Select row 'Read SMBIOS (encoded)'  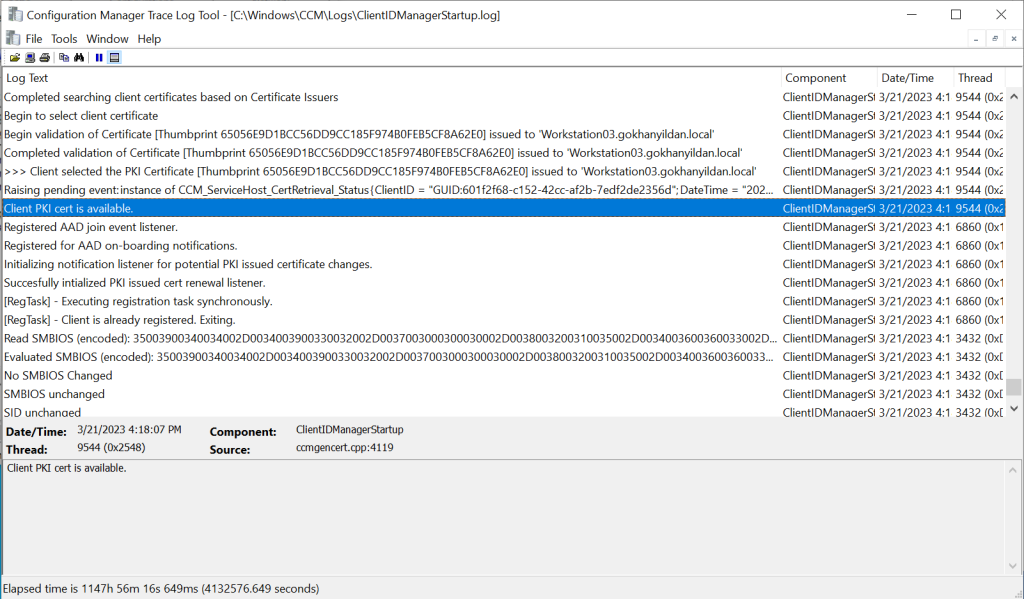[x=503, y=339]
